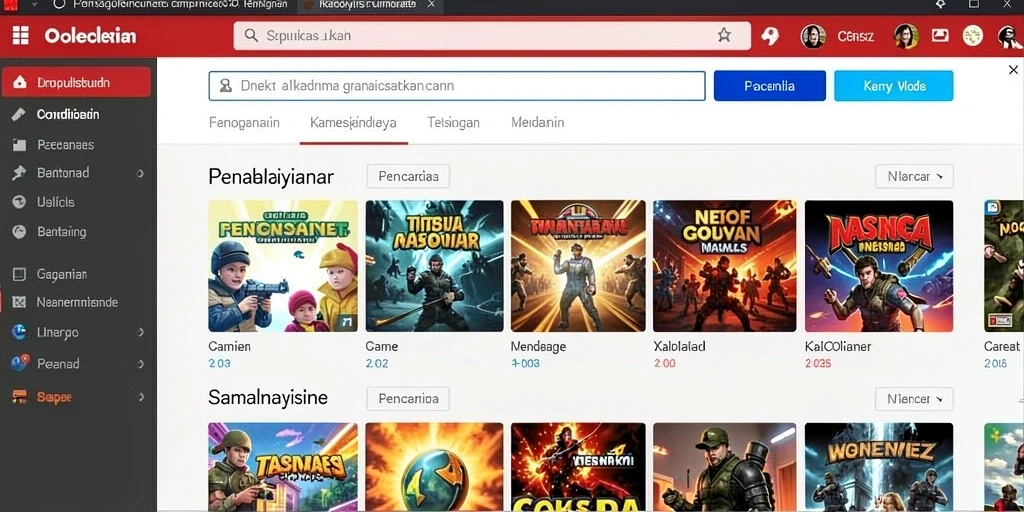Click the Xalolalad title text
Screen dimensions: 1024x512
679,347
